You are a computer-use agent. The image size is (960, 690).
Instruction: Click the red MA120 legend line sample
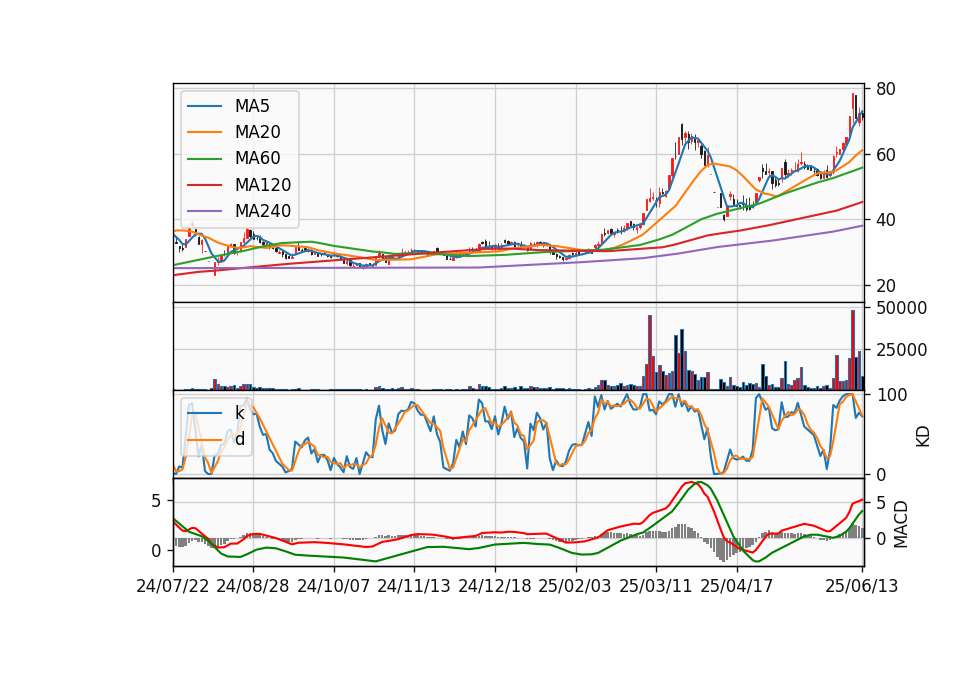pyautogui.click(x=204, y=185)
